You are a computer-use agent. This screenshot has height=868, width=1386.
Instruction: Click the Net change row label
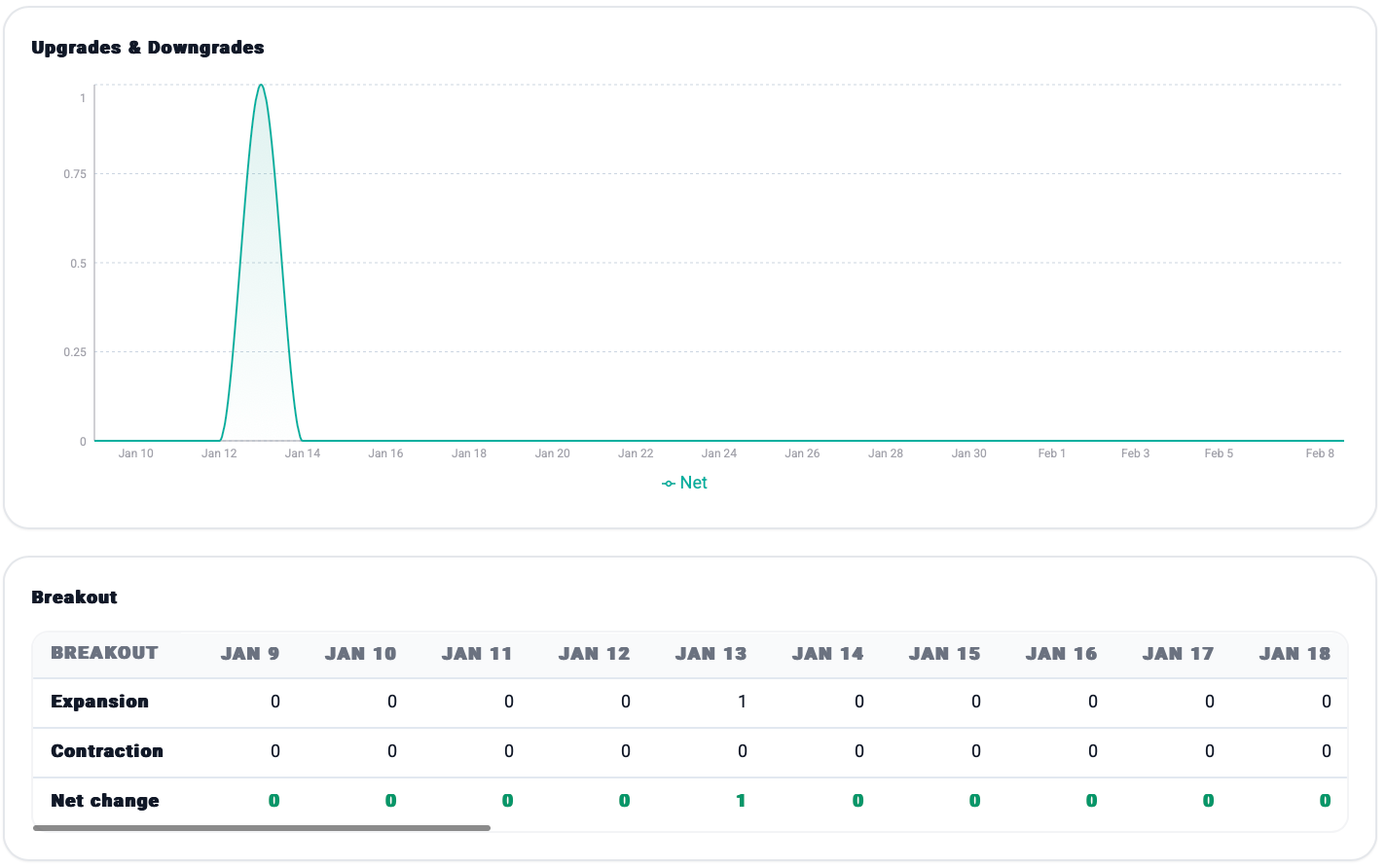105,801
